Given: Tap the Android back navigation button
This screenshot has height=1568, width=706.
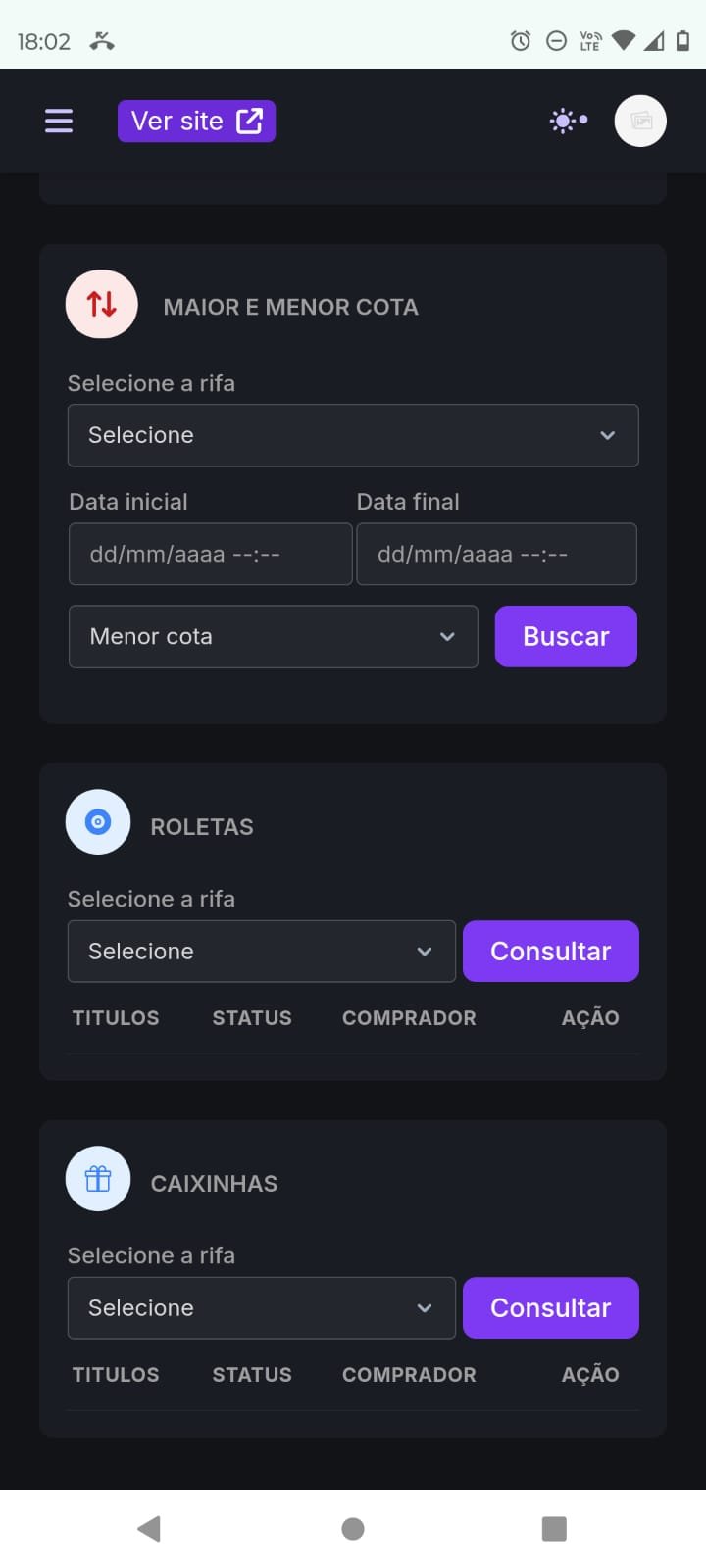Looking at the screenshot, I should point(149,1528).
